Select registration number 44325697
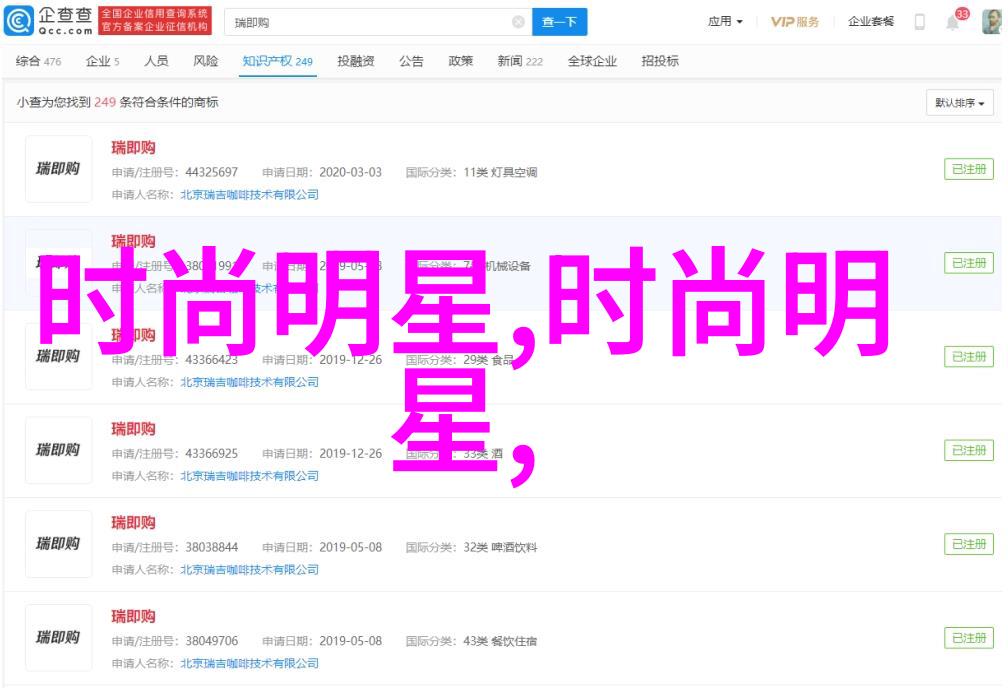 point(212,172)
